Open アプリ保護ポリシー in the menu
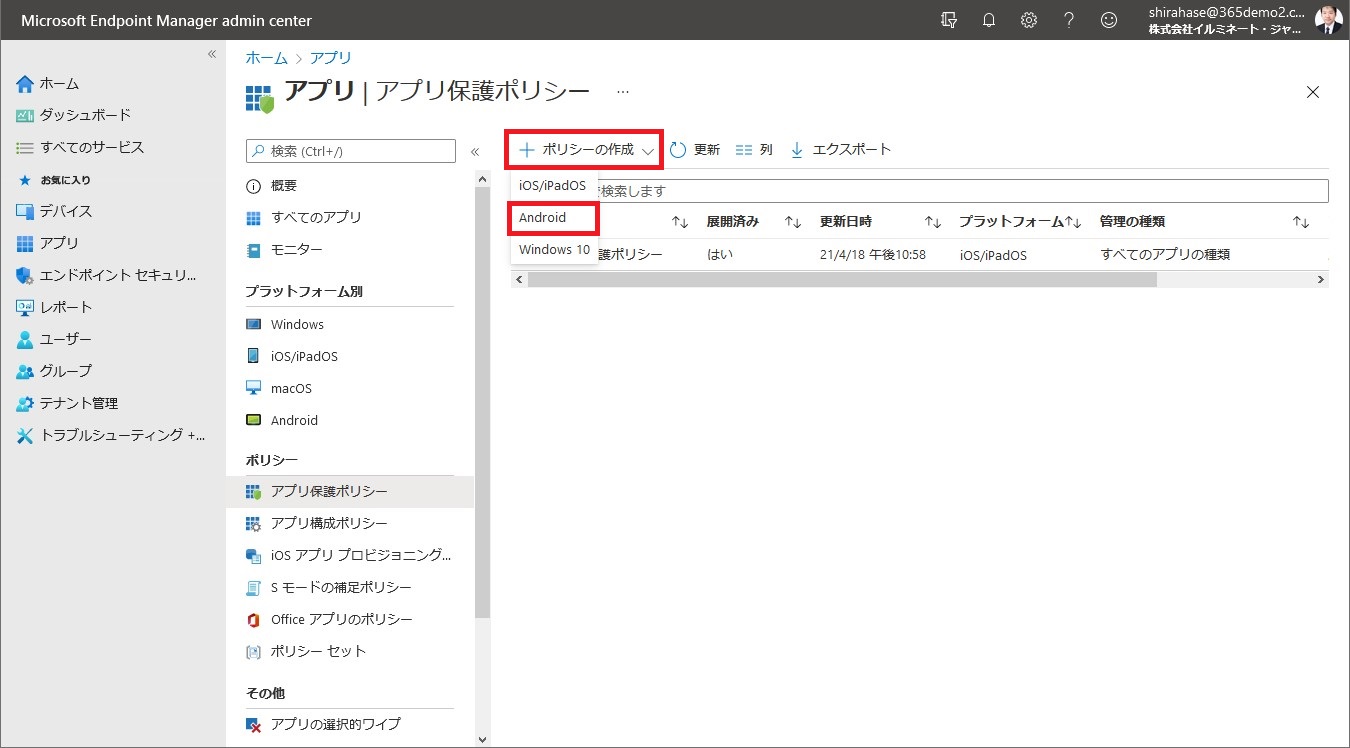The height and width of the screenshot is (748, 1350). (x=350, y=491)
